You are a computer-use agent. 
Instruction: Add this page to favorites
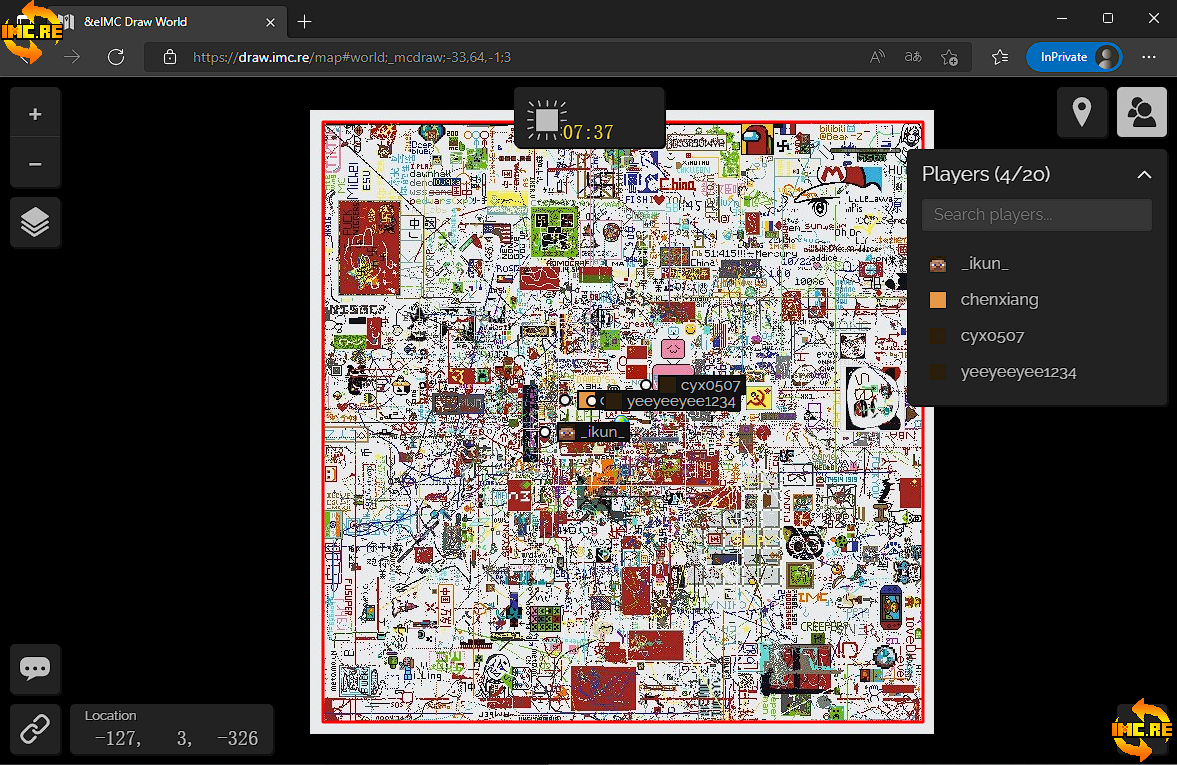(949, 57)
